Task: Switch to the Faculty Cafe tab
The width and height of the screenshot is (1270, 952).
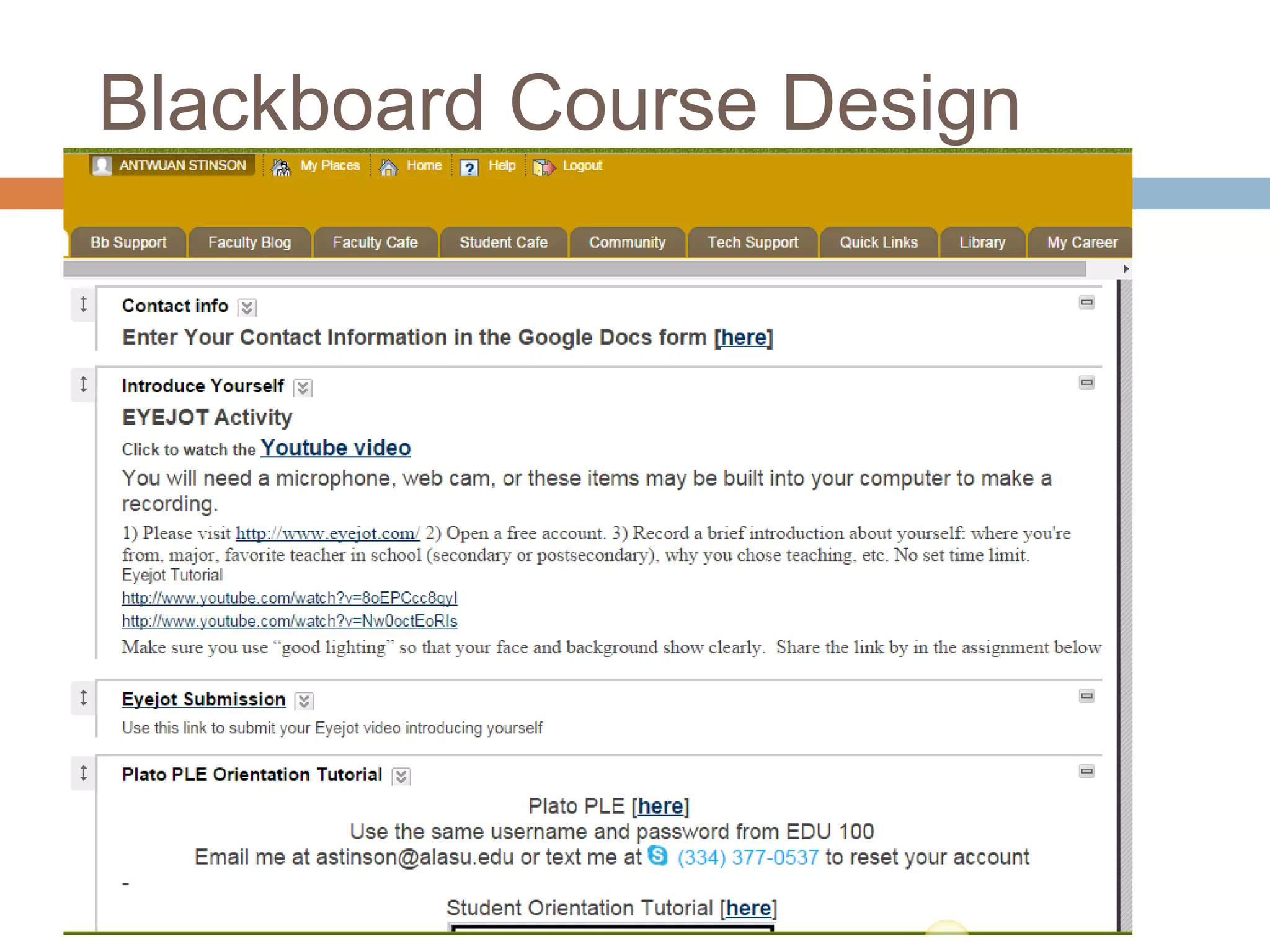Action: click(x=375, y=242)
